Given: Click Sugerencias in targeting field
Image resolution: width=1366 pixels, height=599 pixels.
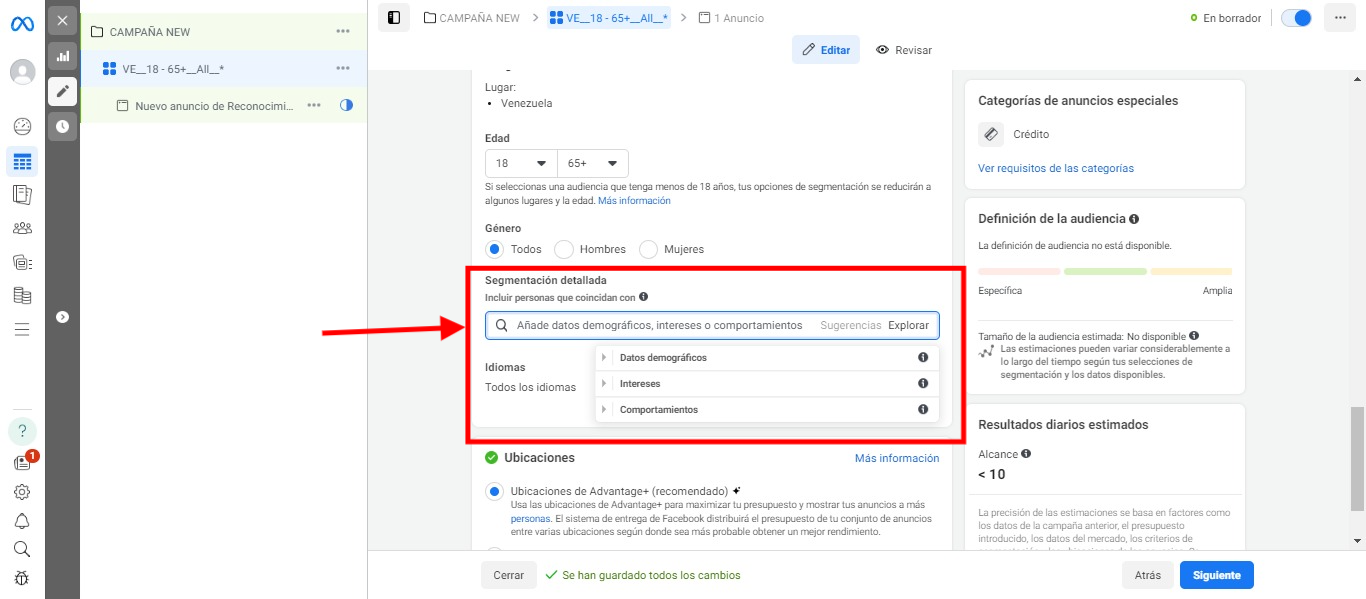Looking at the screenshot, I should click(x=851, y=325).
